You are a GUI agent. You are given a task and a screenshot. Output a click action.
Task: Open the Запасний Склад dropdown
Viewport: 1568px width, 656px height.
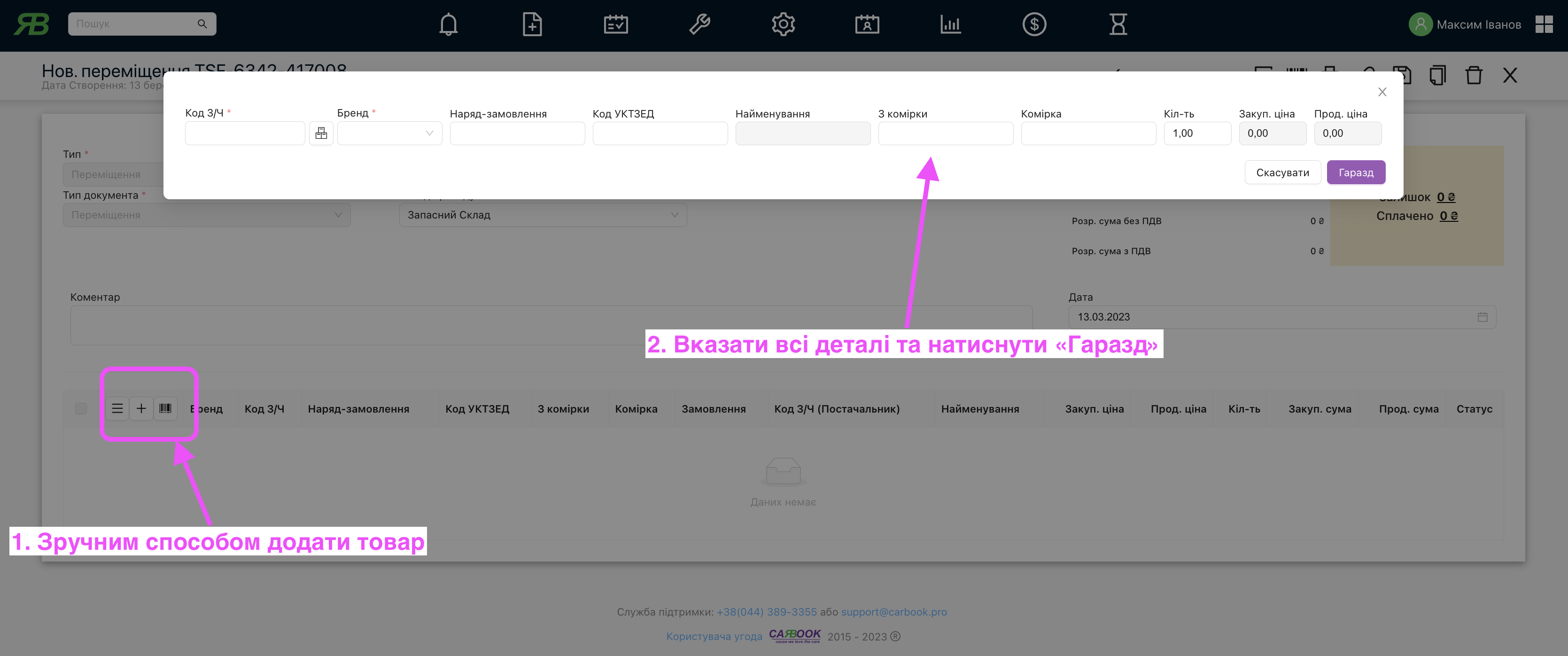(543, 215)
